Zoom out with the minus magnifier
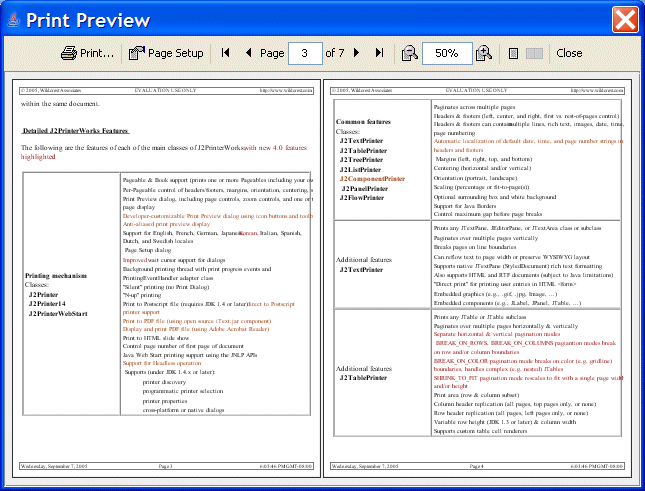This screenshot has width=645, height=491. tap(409, 53)
